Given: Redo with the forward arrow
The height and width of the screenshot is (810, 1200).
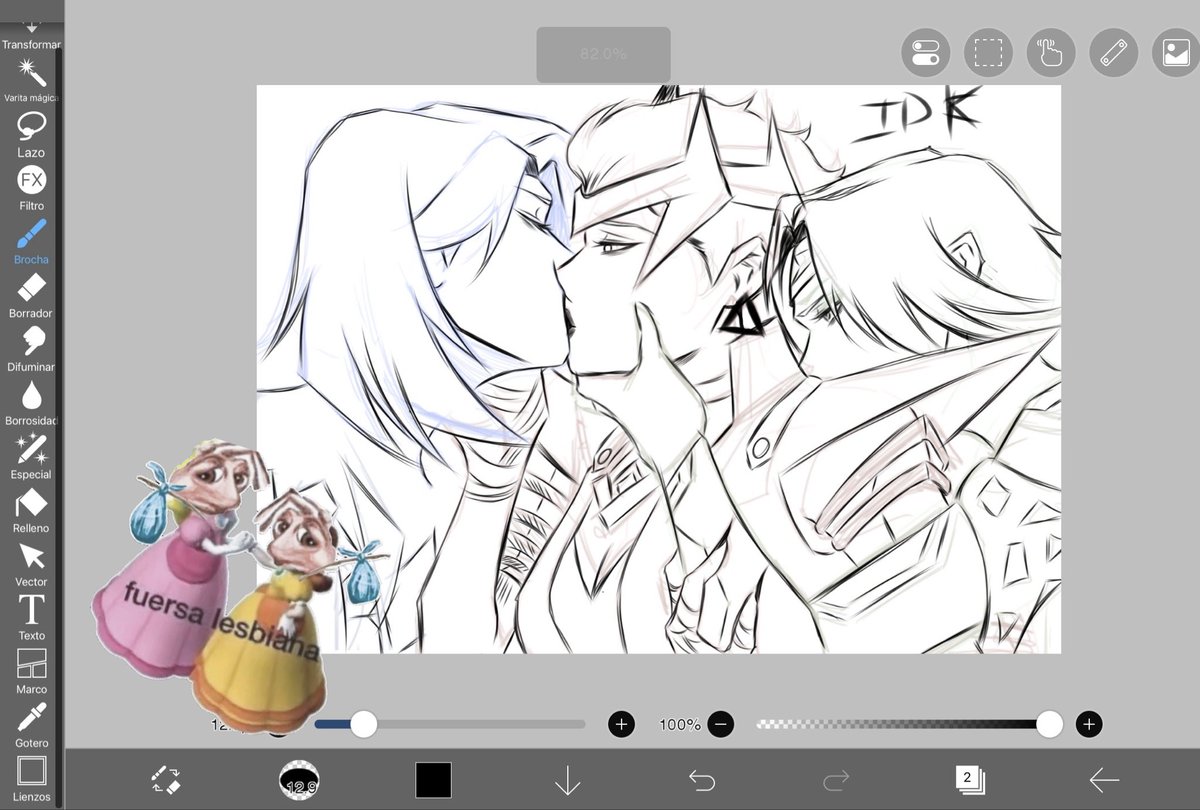Looking at the screenshot, I should coord(836,780).
